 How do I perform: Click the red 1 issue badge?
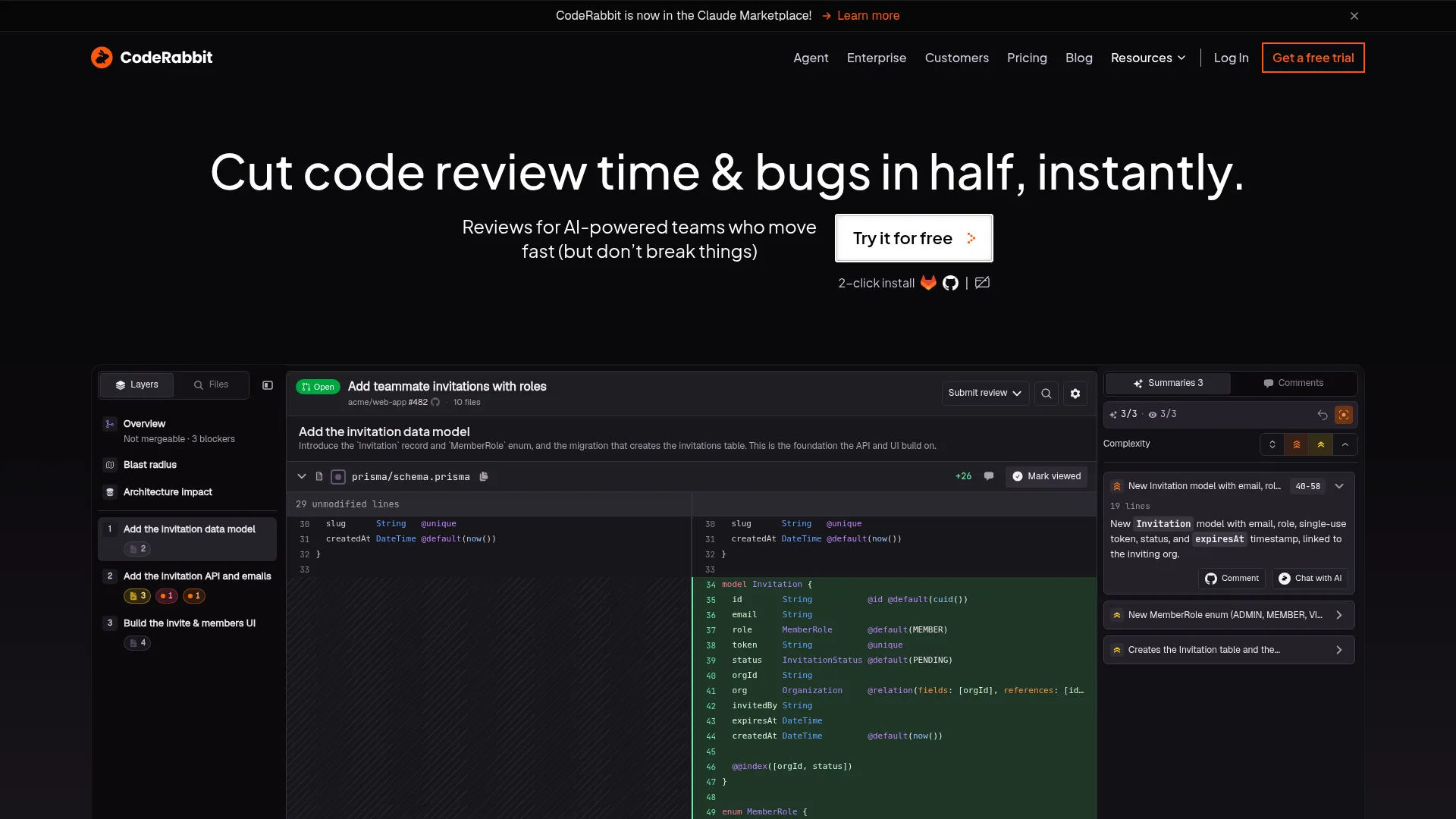[167, 596]
